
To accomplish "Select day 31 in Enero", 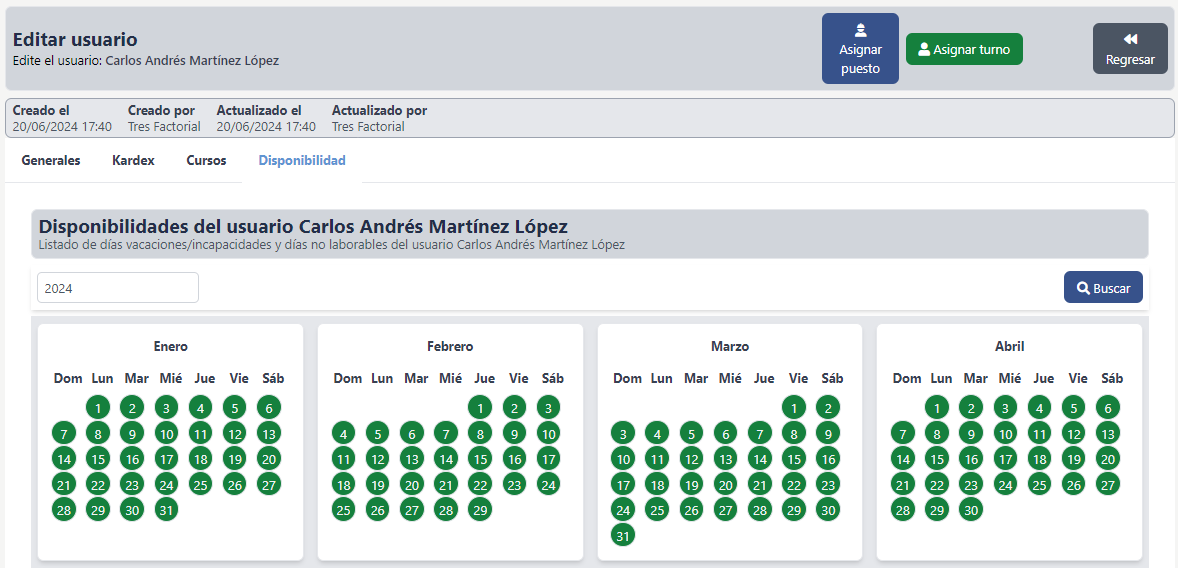I will tap(166, 510).
